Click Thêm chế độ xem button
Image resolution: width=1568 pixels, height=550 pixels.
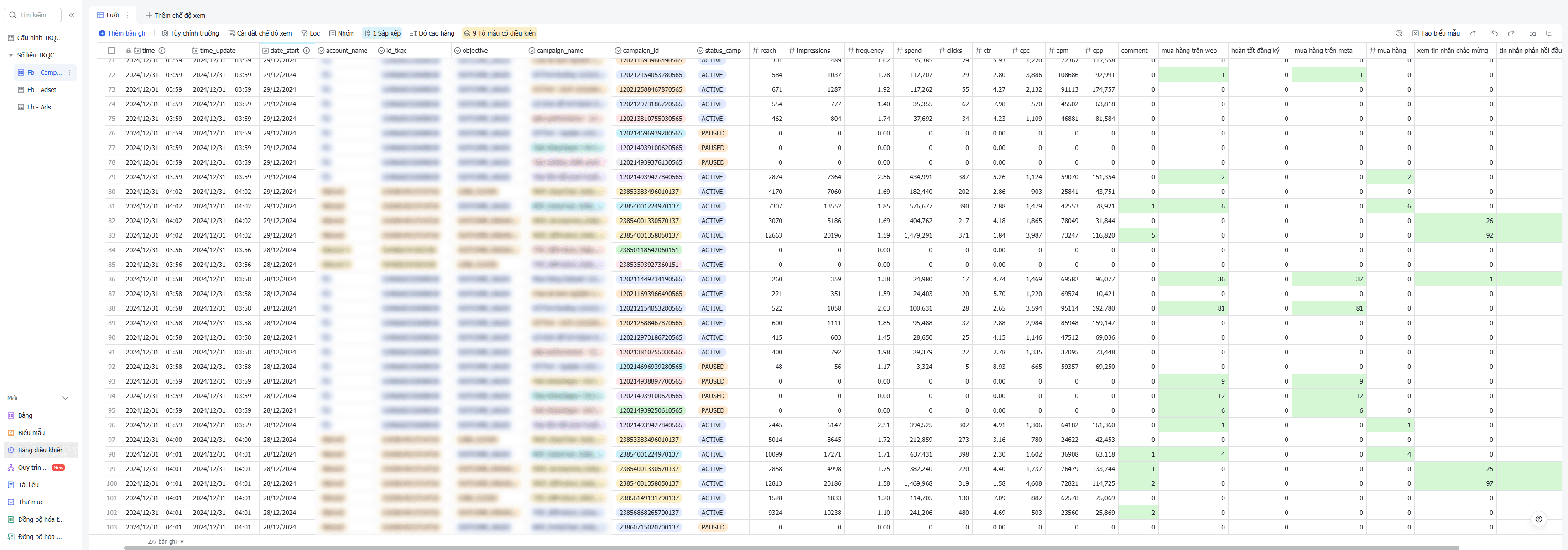(175, 15)
